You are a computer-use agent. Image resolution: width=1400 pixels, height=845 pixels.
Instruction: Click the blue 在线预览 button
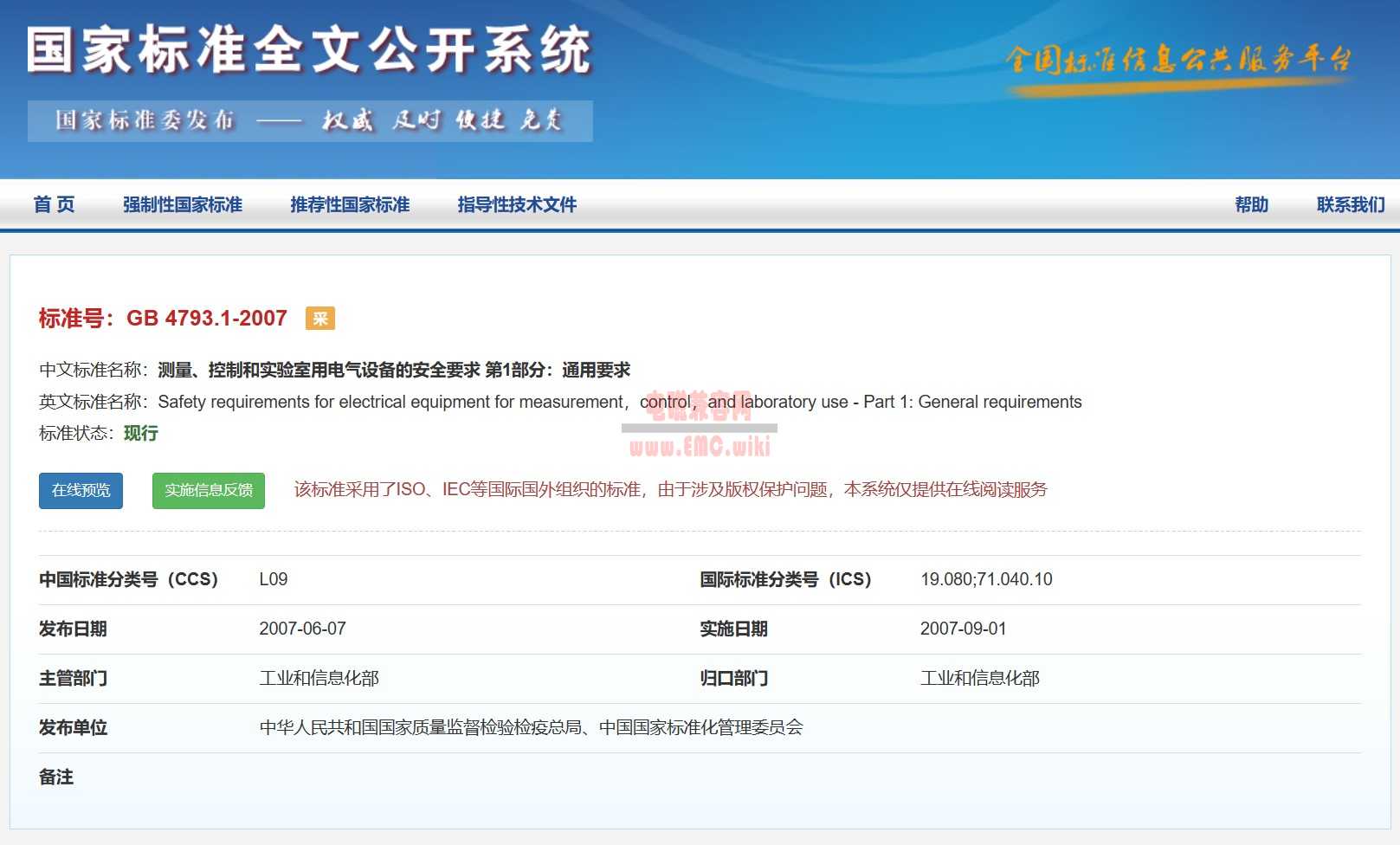tap(81, 491)
